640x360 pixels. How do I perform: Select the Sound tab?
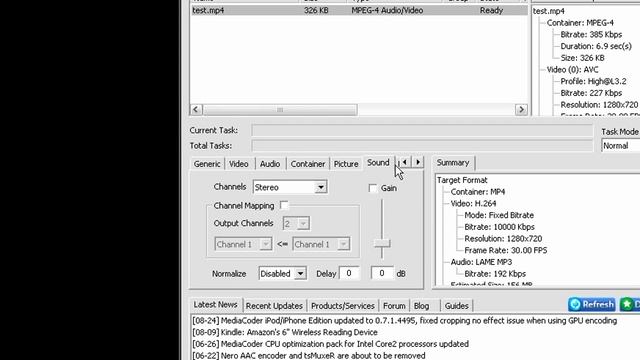click(x=378, y=162)
